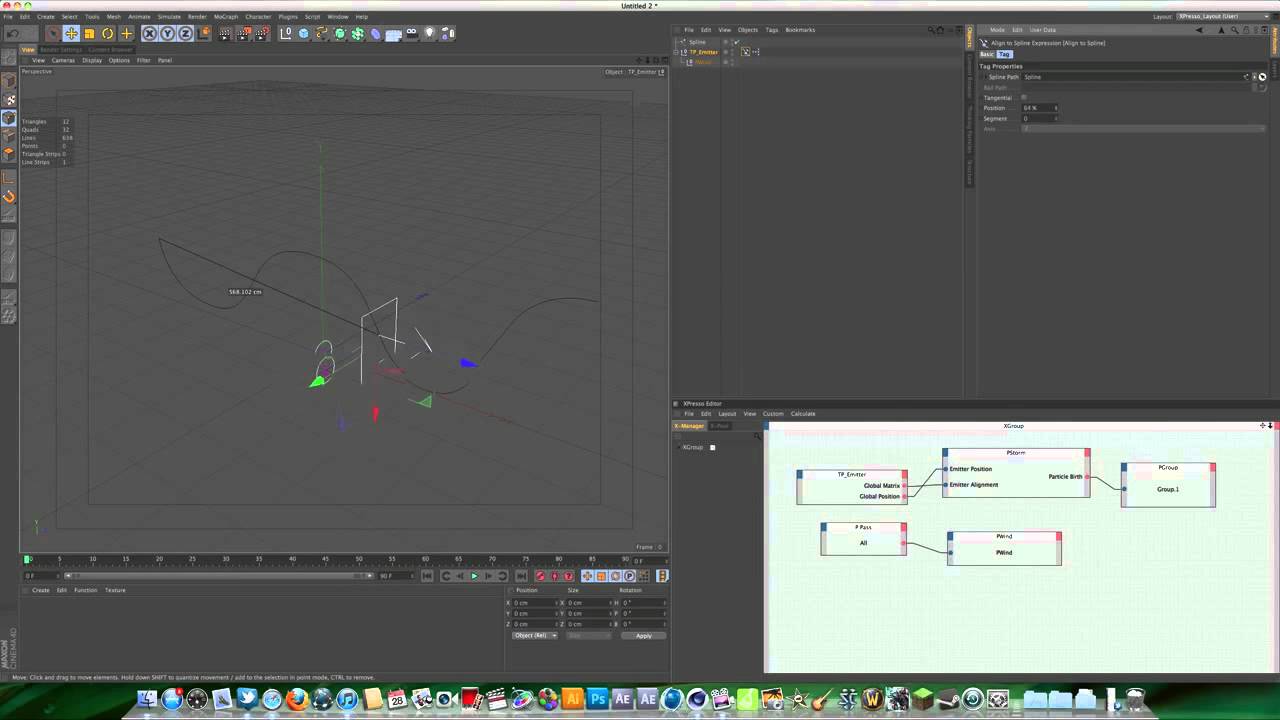Image resolution: width=1280 pixels, height=720 pixels.
Task: Open viewport Cameras menu
Action: [x=63, y=60]
